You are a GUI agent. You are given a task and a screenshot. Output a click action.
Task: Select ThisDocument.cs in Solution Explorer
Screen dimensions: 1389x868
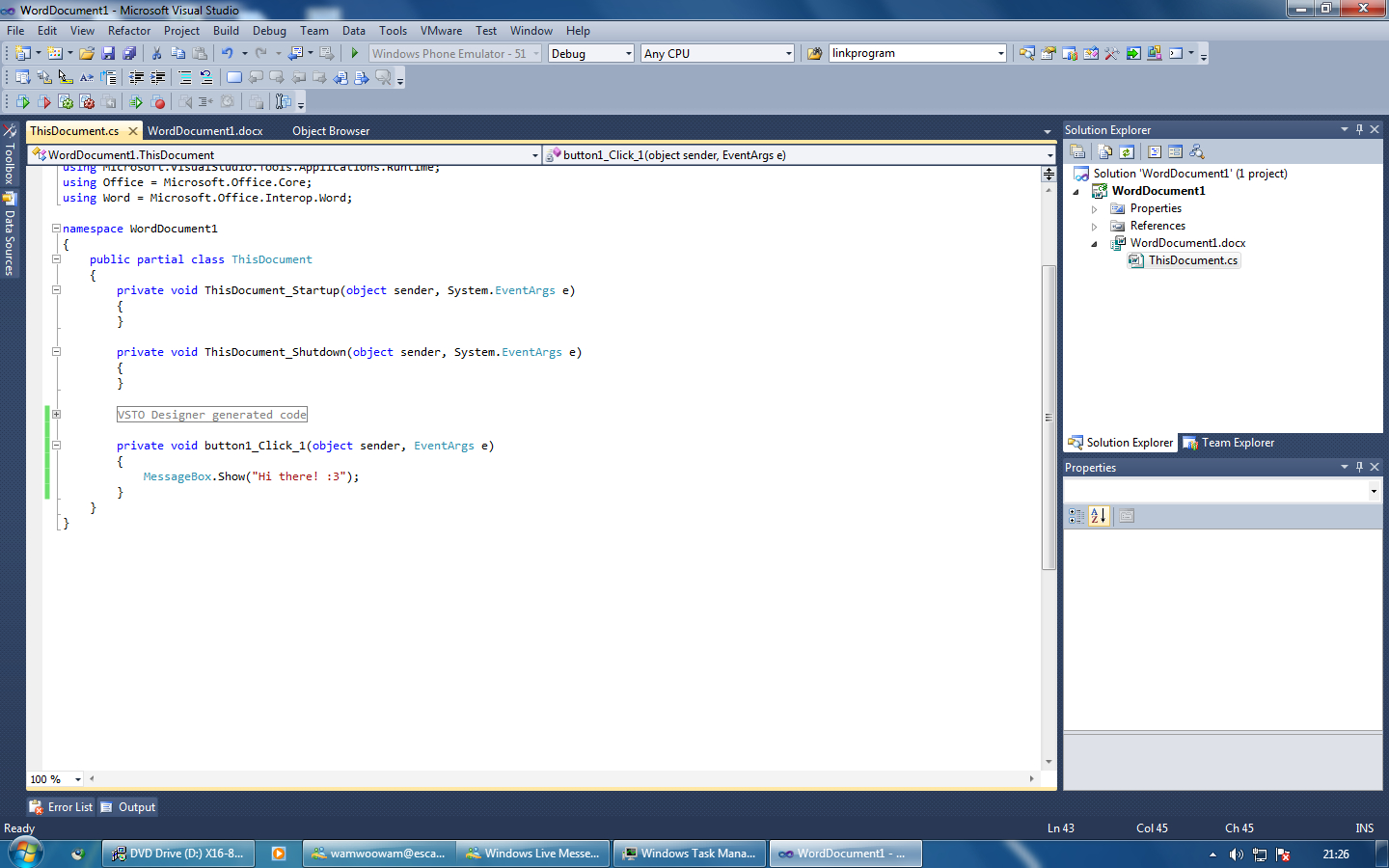point(1192,260)
